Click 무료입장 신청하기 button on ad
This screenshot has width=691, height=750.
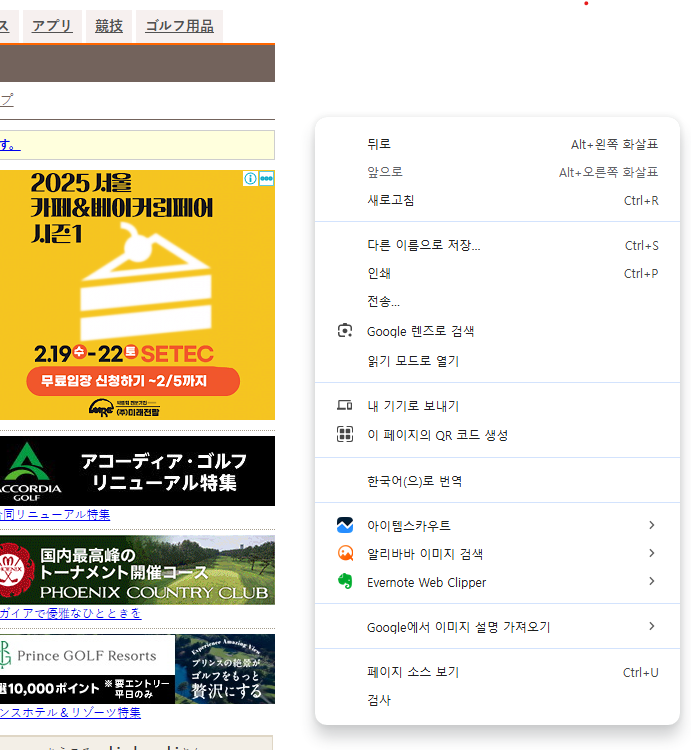point(133,381)
